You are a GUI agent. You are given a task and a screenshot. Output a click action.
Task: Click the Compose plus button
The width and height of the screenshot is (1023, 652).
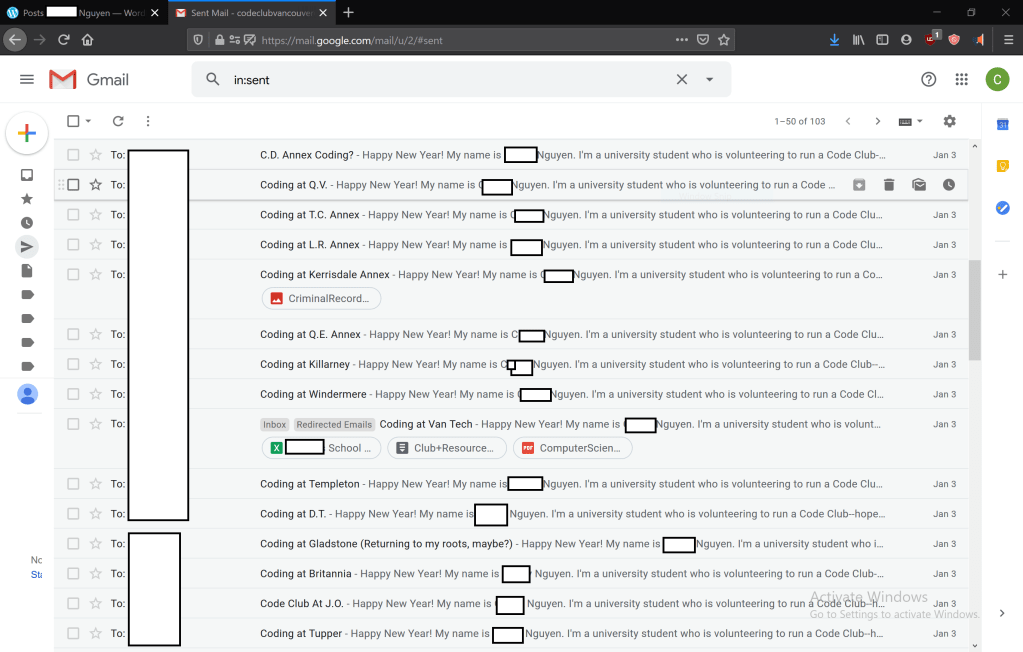point(27,134)
